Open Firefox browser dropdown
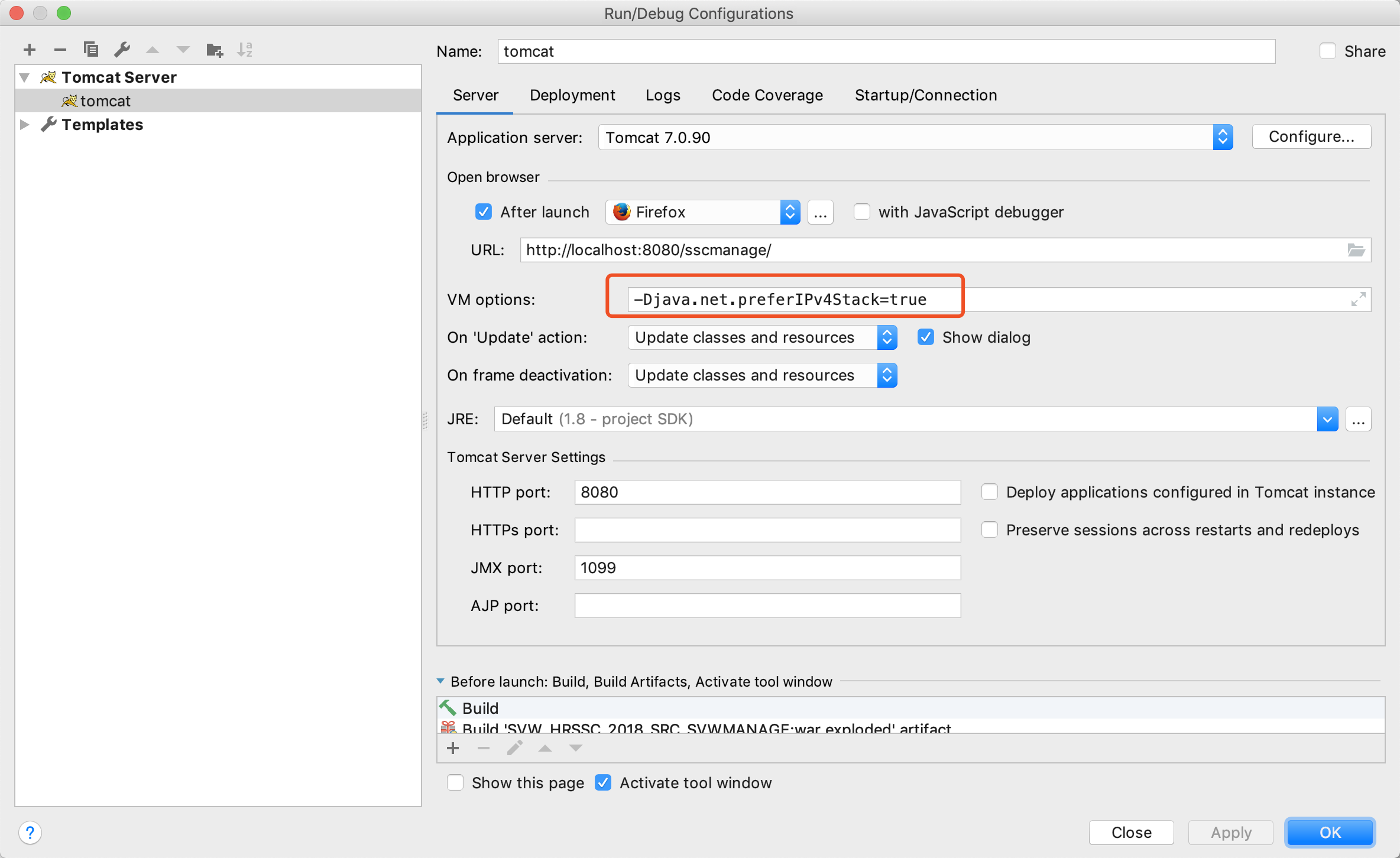 tap(703, 212)
